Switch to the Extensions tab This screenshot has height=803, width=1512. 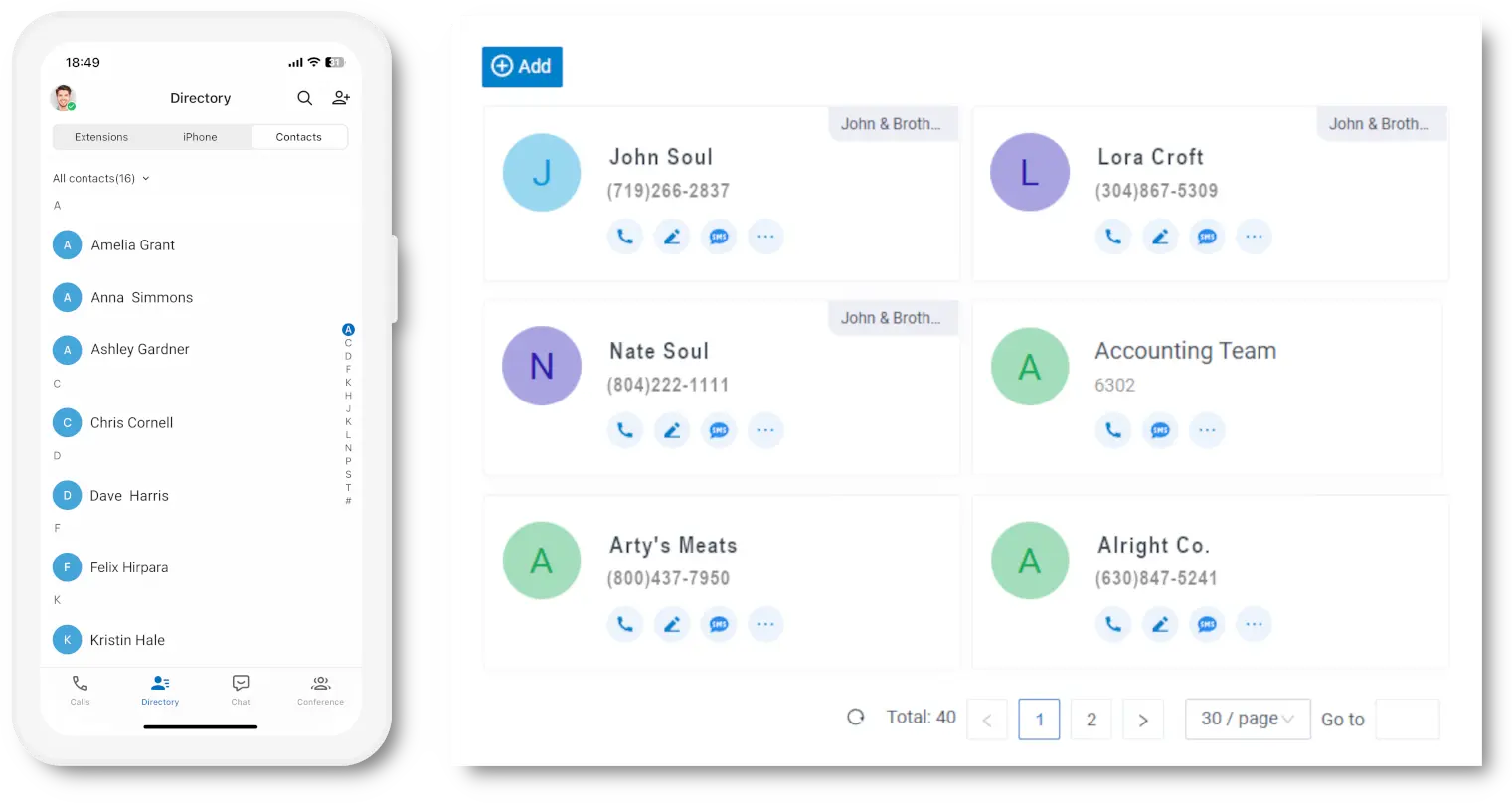101,137
